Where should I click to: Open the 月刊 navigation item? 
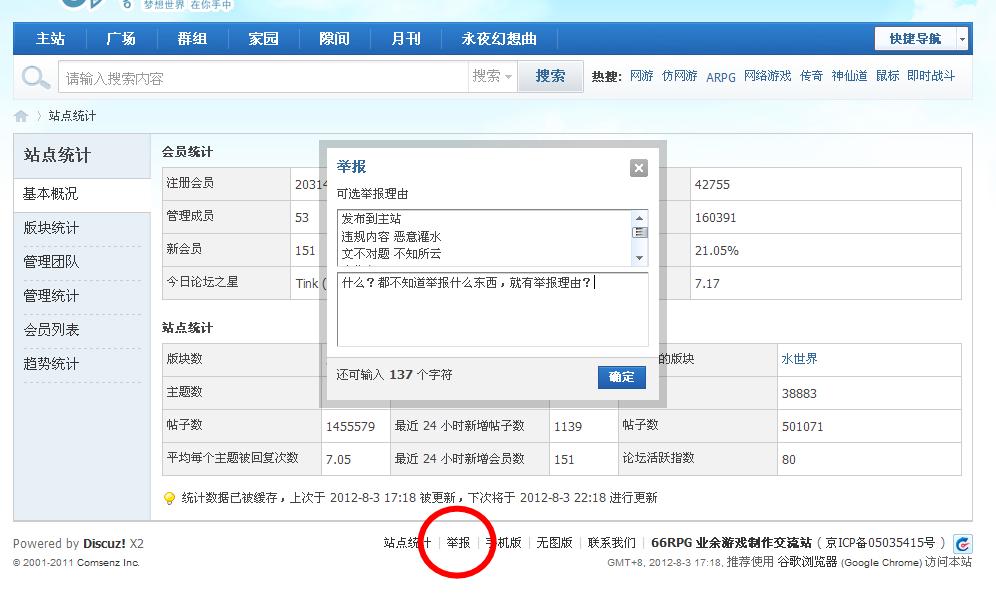(405, 39)
